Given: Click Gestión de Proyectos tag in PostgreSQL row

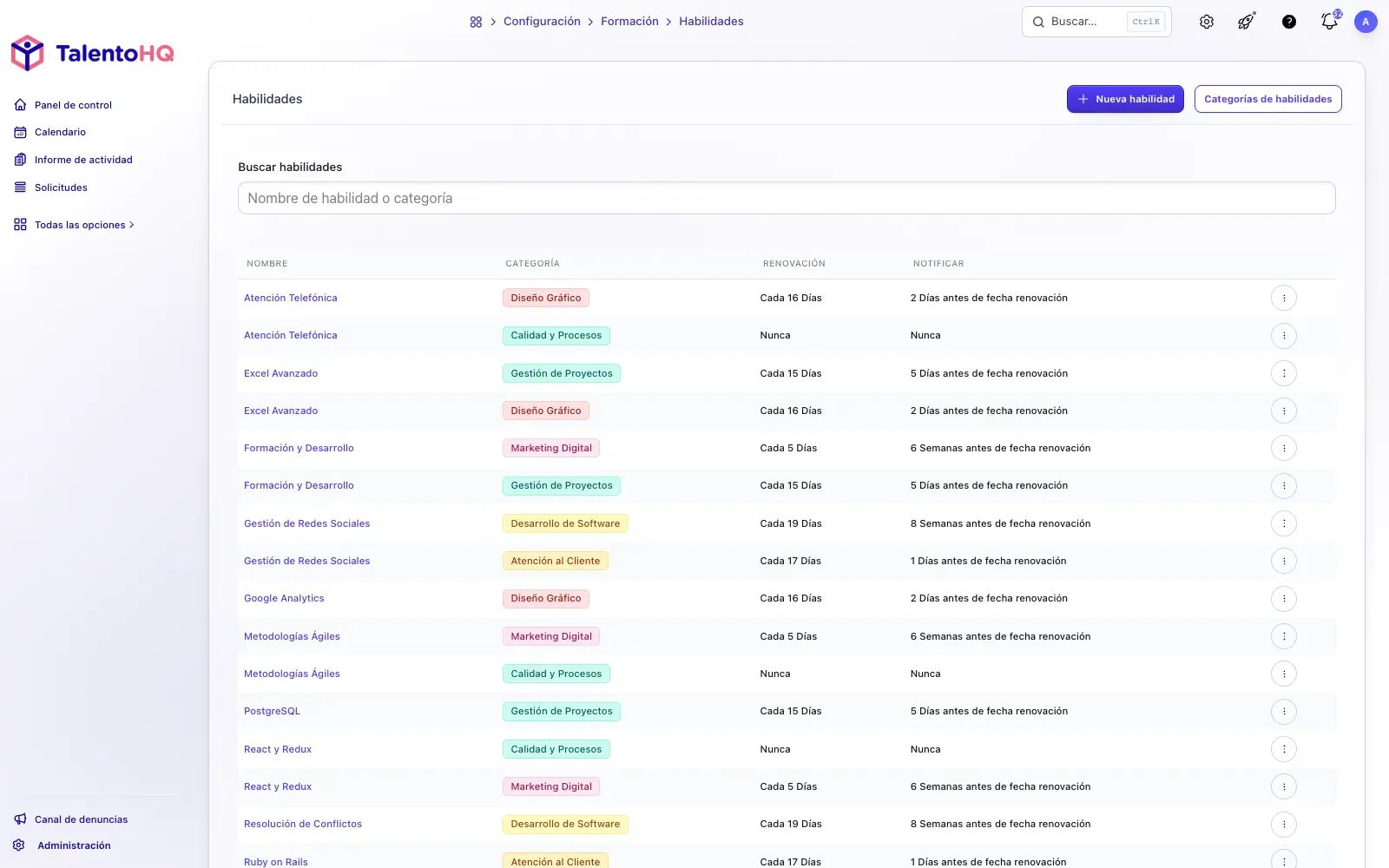Looking at the screenshot, I should point(562,711).
